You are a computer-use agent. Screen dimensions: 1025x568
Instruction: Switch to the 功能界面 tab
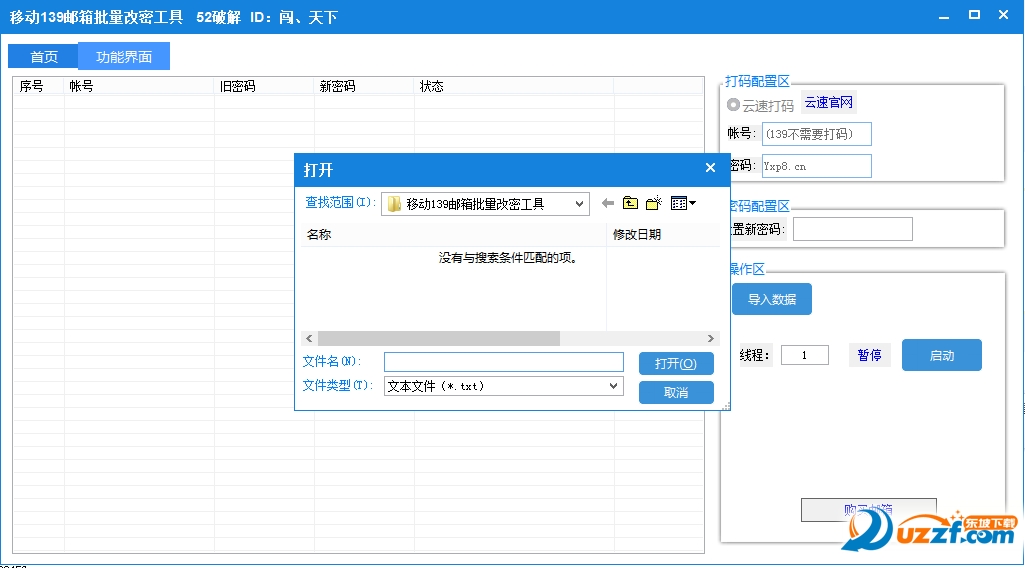(x=124, y=57)
